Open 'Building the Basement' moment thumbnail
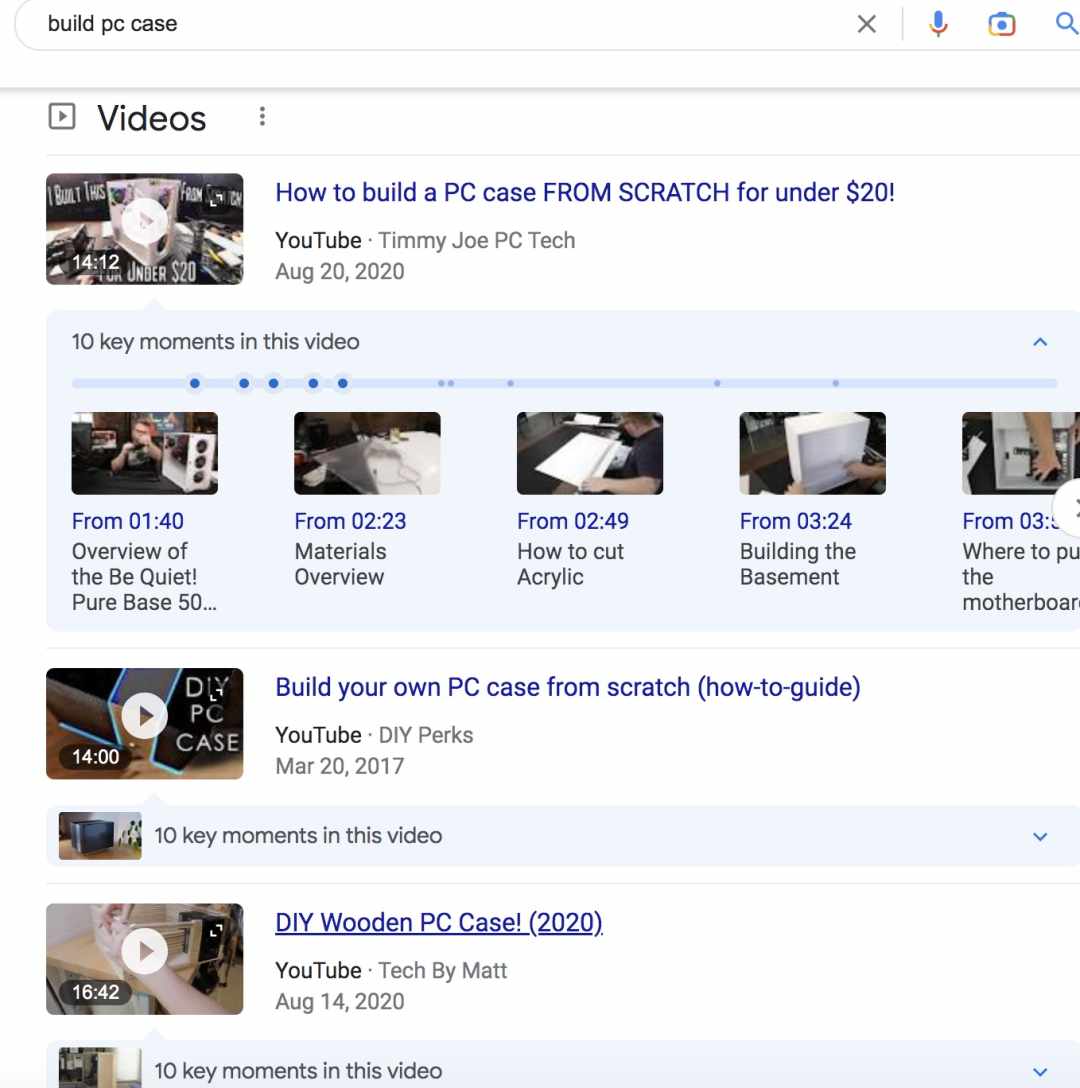Viewport: 1080px width, 1088px height. (813, 453)
